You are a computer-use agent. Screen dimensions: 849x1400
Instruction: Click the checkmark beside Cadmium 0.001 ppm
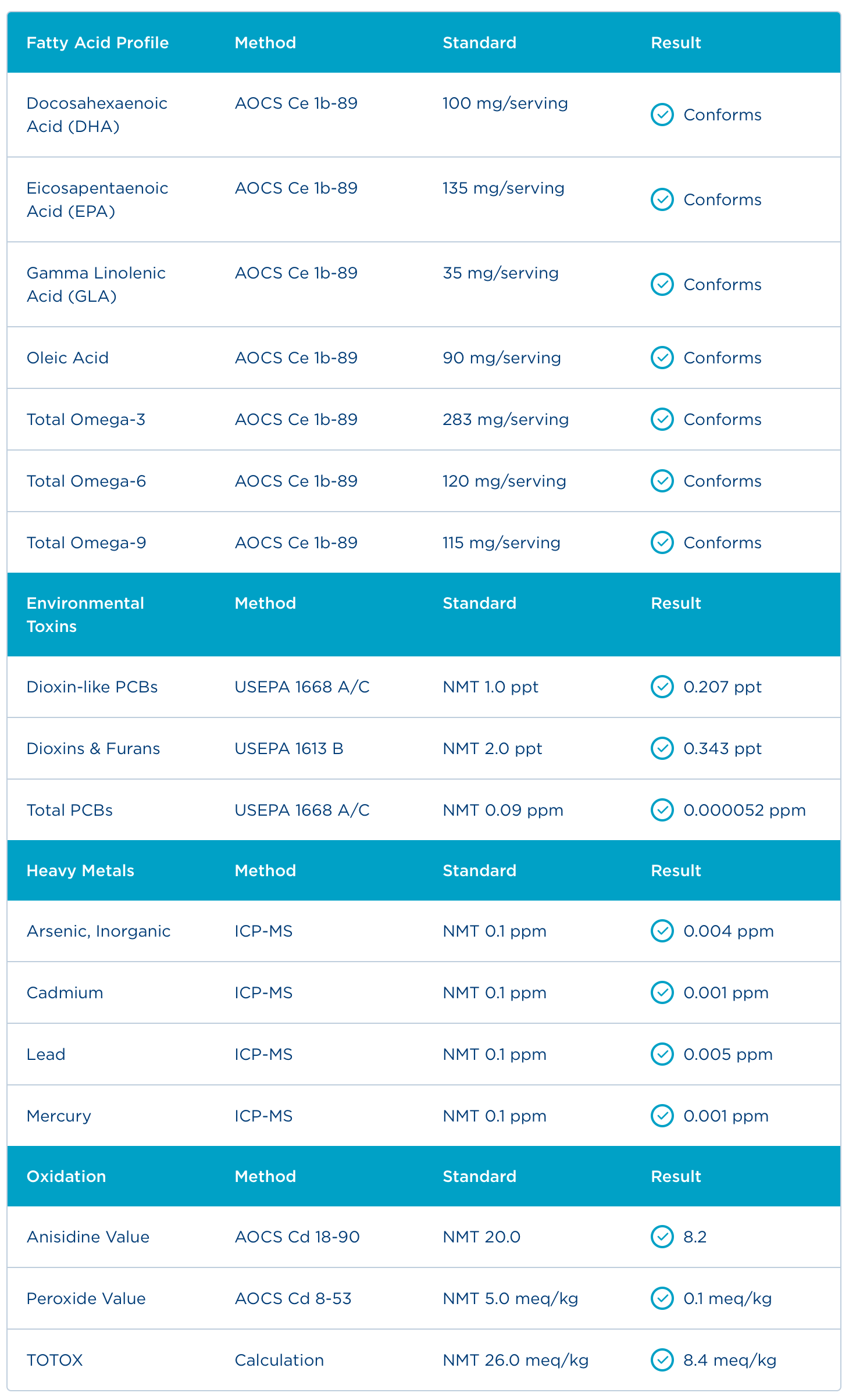point(662,992)
